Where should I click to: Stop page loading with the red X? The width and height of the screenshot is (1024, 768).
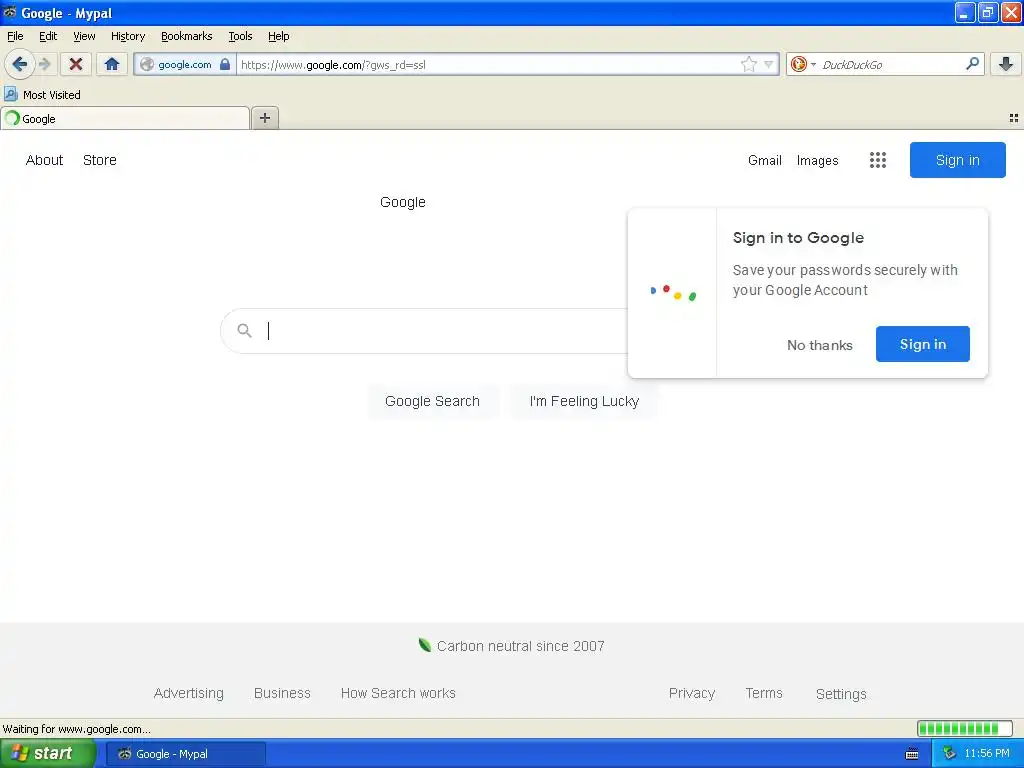tap(76, 64)
